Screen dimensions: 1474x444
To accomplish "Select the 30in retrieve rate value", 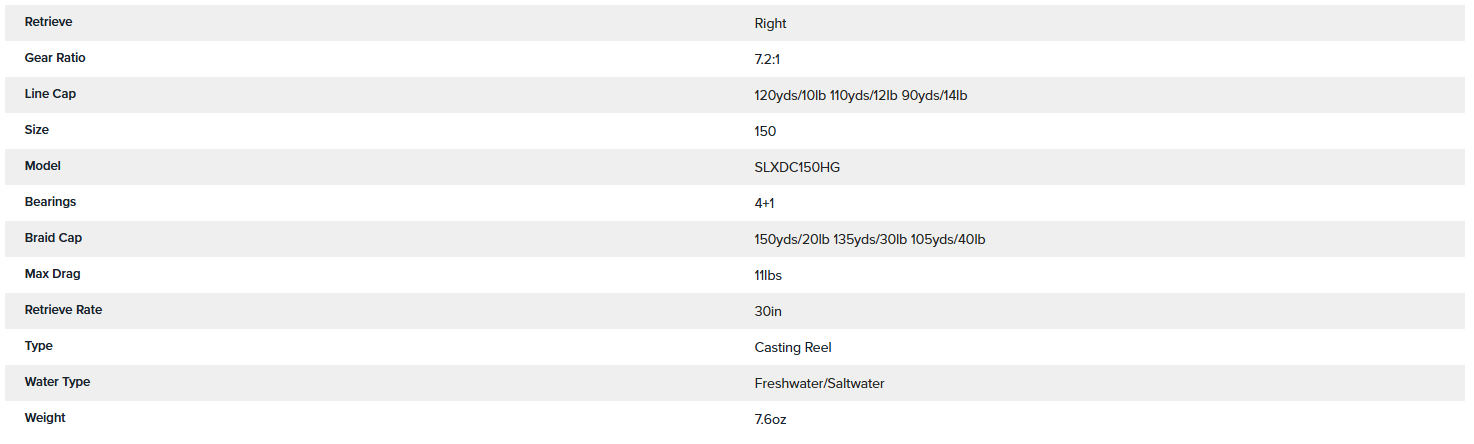I will click(768, 311).
